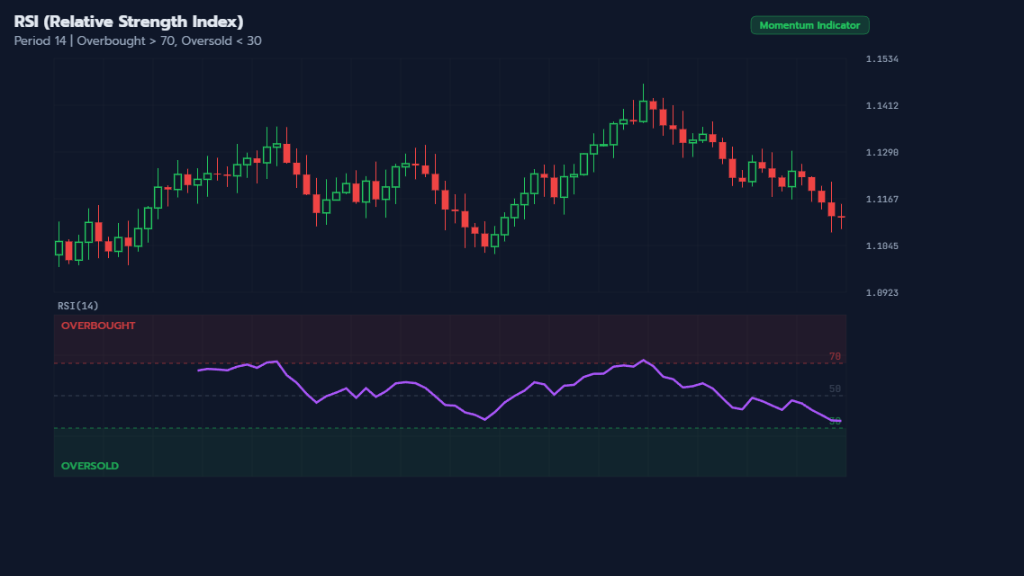This screenshot has width=1024, height=576.
Task: Click the OVERSOLD zone label
Action: (x=88, y=465)
